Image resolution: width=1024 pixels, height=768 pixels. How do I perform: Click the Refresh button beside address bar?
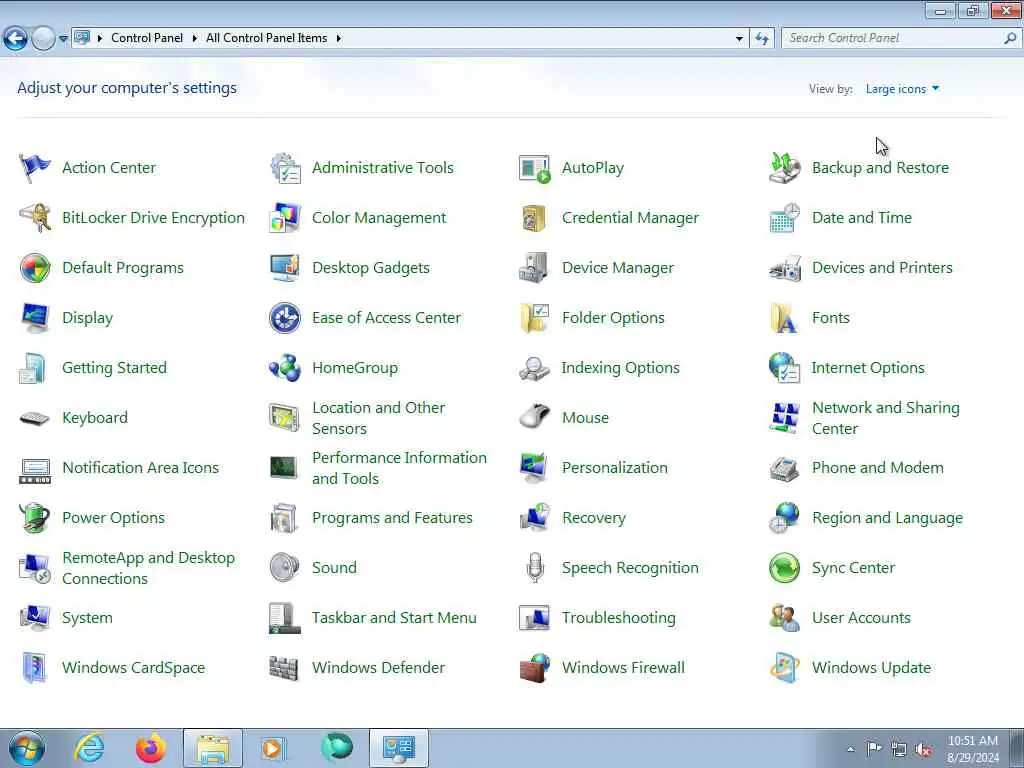coord(761,39)
